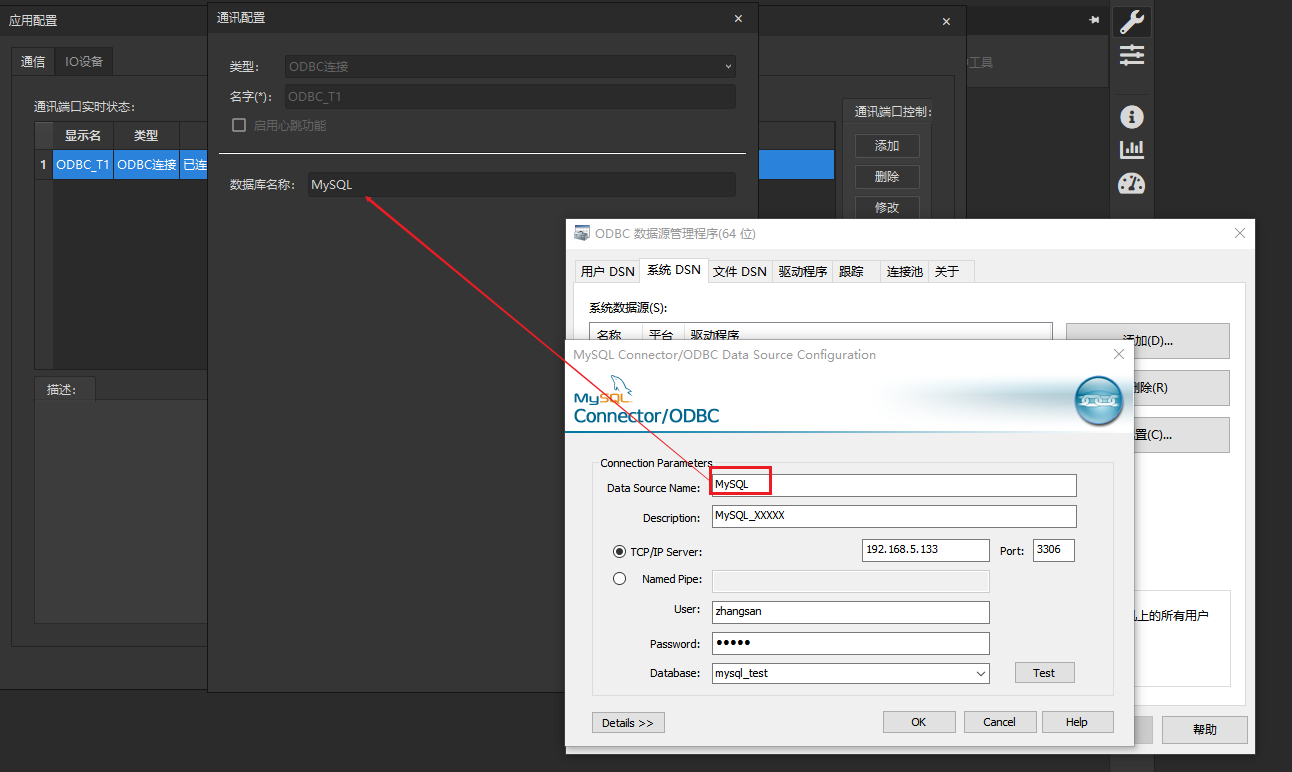Click the Description field with MySQL_XXXXX
1292x772 pixels.
tap(894, 516)
